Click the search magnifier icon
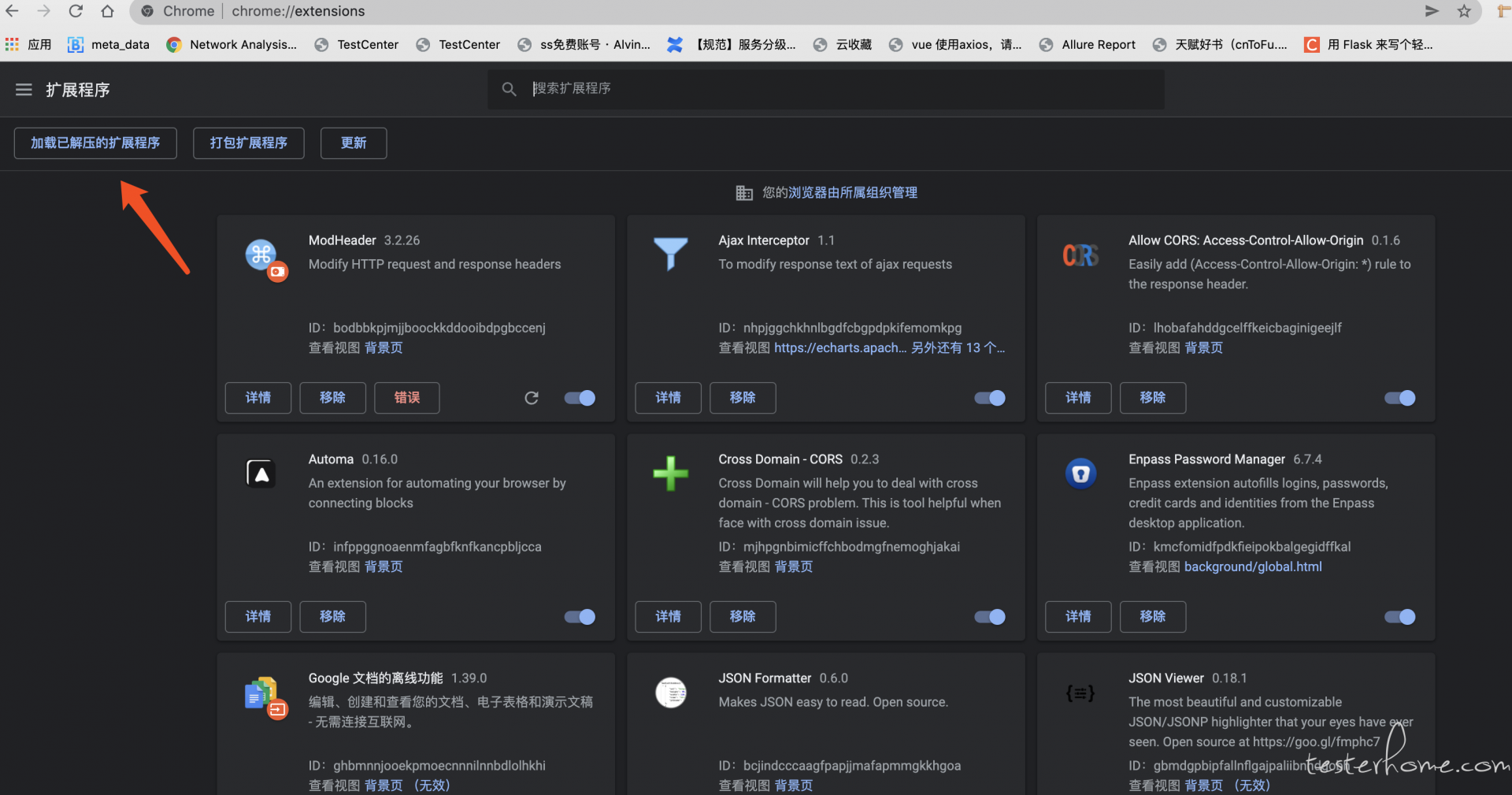 (x=510, y=89)
